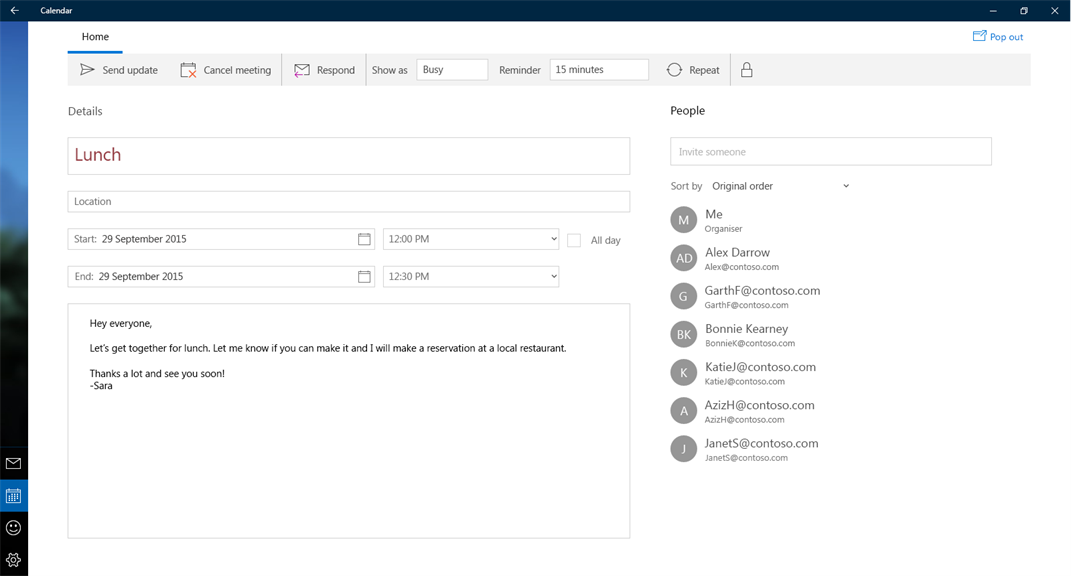Click the 'Me' organiser name
Viewport: 1072px width, 576px height.
pos(714,214)
